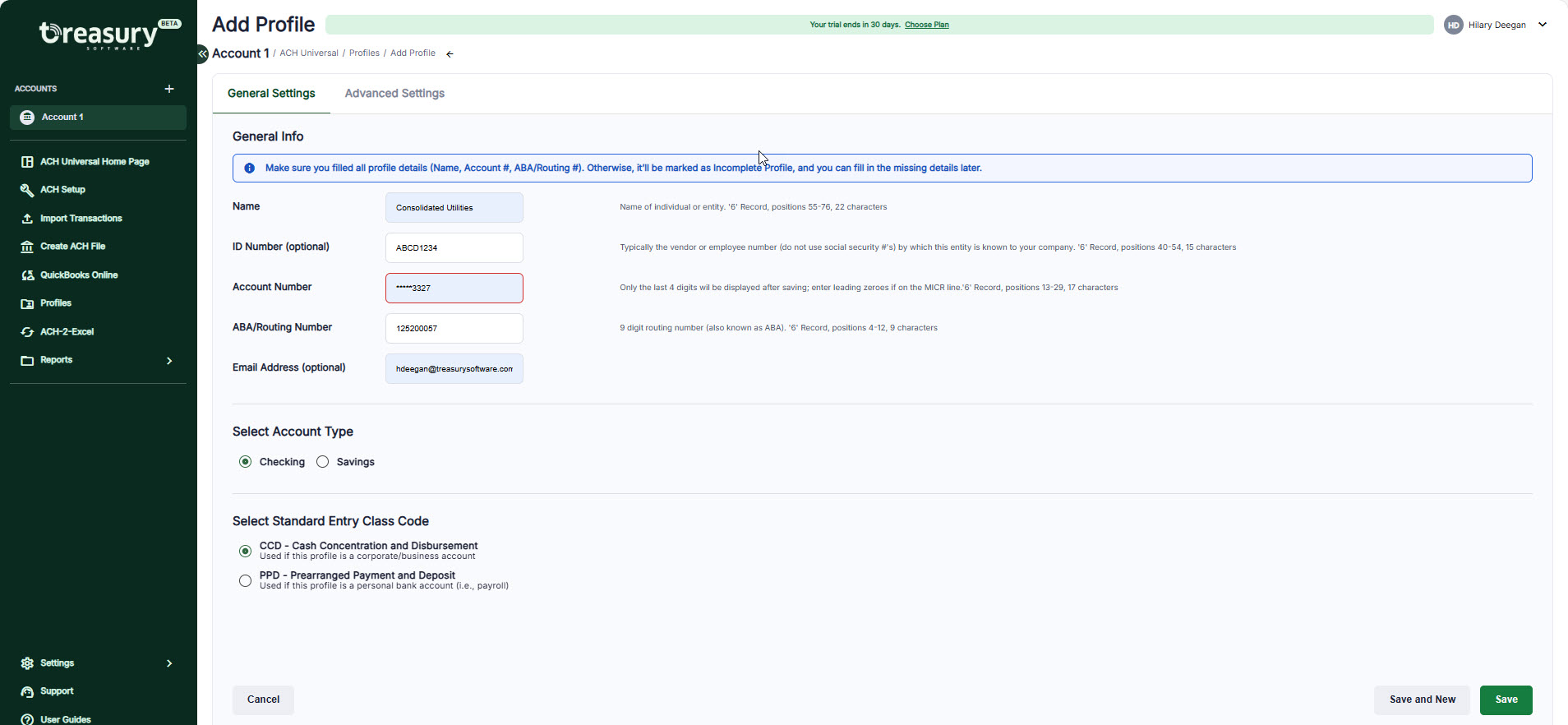The image size is (1568, 725).
Task: Expand the Reports submenu chevron
Action: tap(169, 361)
